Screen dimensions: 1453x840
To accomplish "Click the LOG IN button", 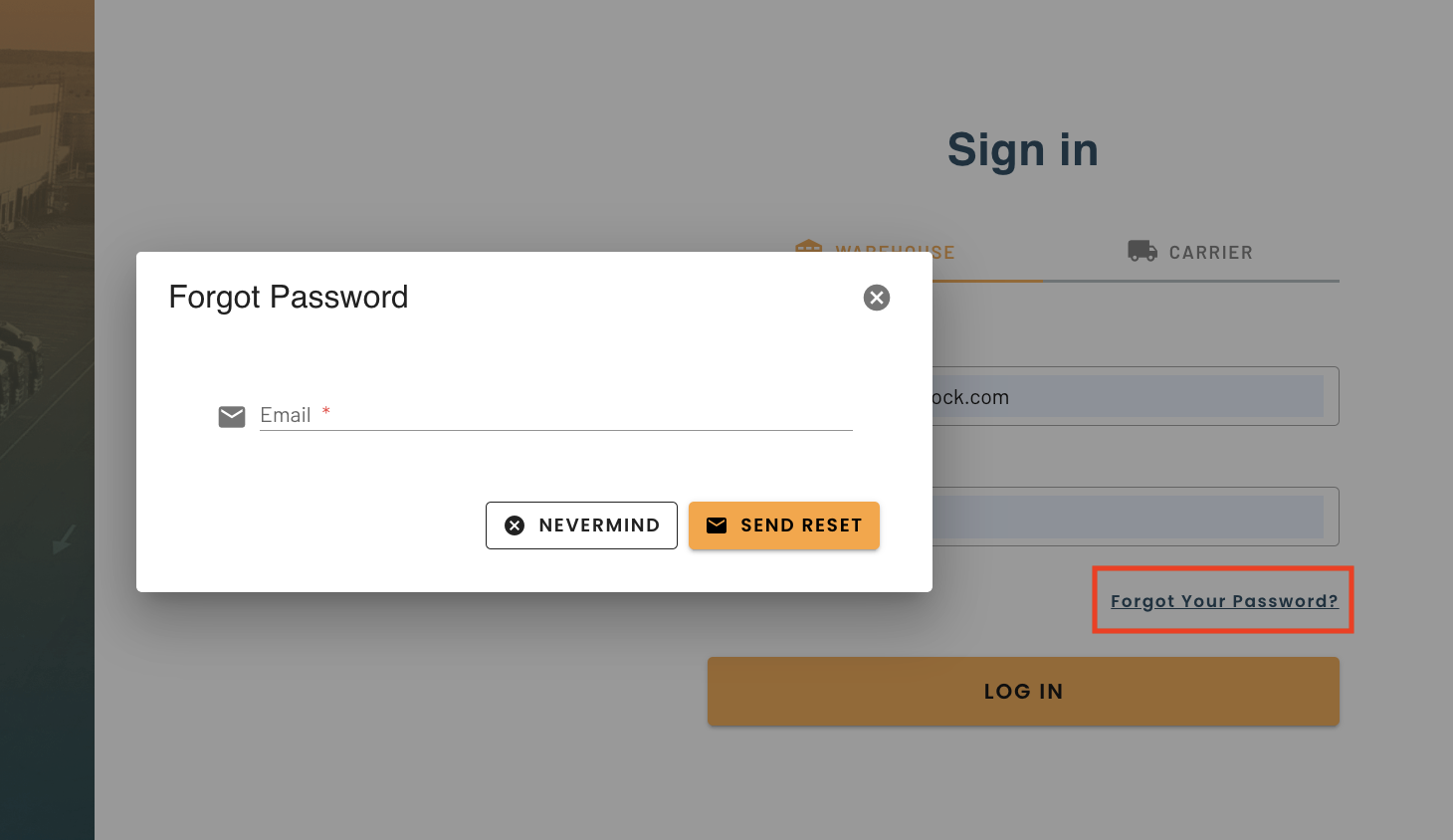I will [1023, 692].
